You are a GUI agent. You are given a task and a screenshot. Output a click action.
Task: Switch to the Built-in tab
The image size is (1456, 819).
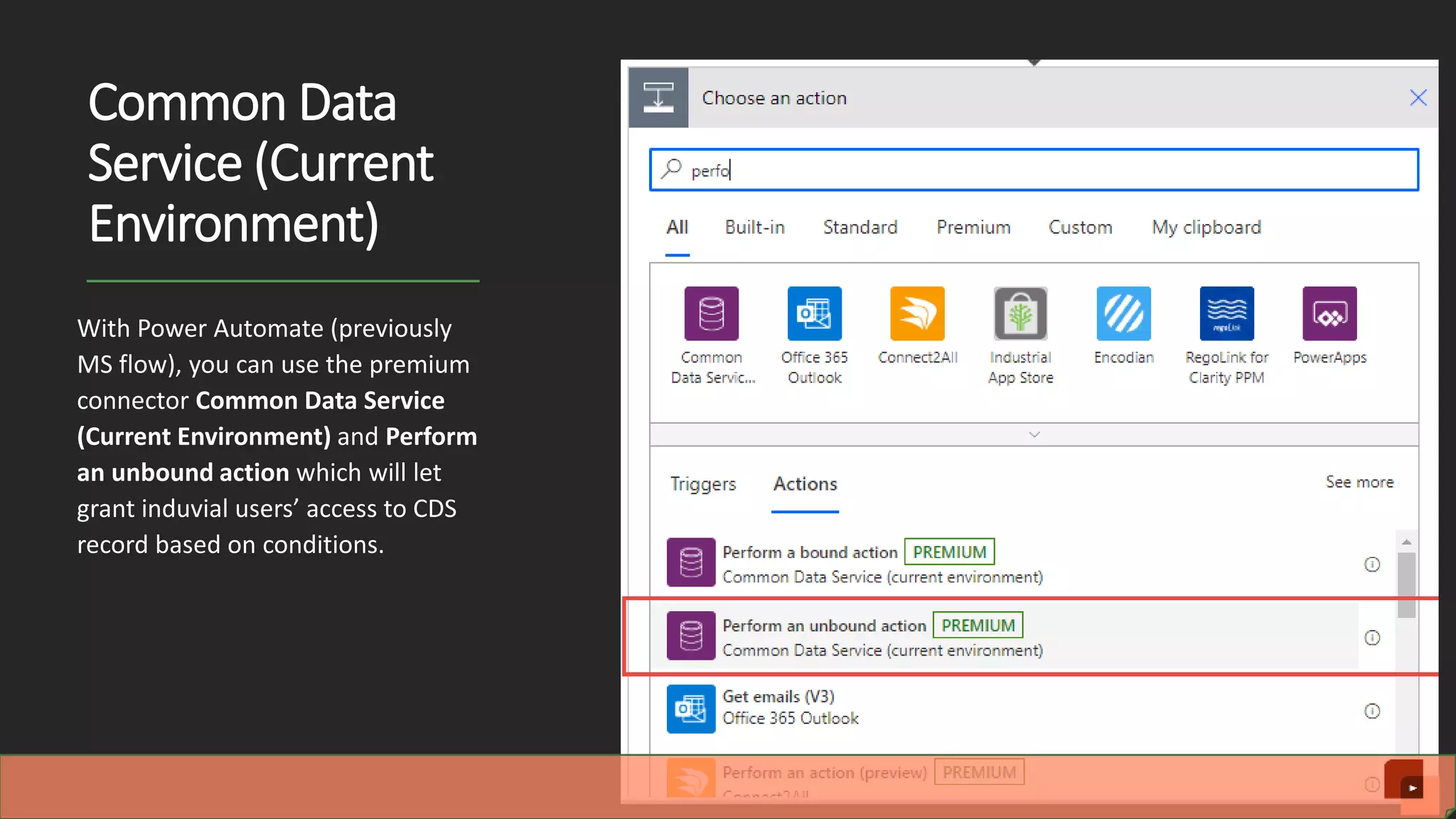click(x=754, y=227)
